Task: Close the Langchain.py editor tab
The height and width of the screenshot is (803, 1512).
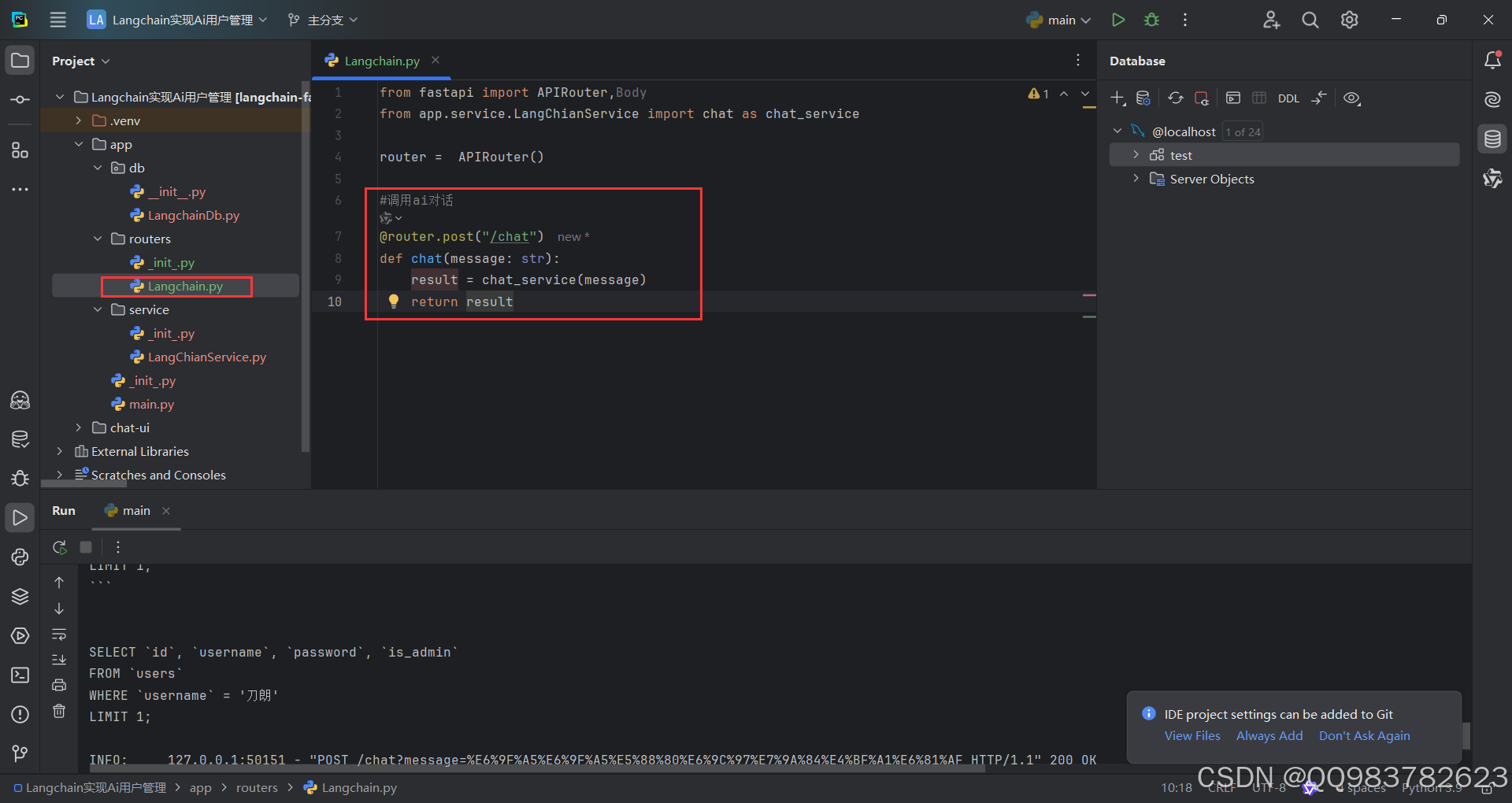Action: (x=435, y=60)
